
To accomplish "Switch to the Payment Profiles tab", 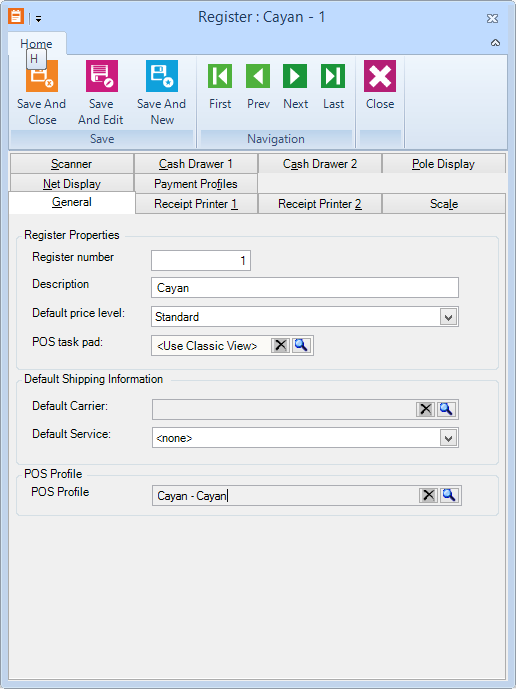I will click(196, 184).
